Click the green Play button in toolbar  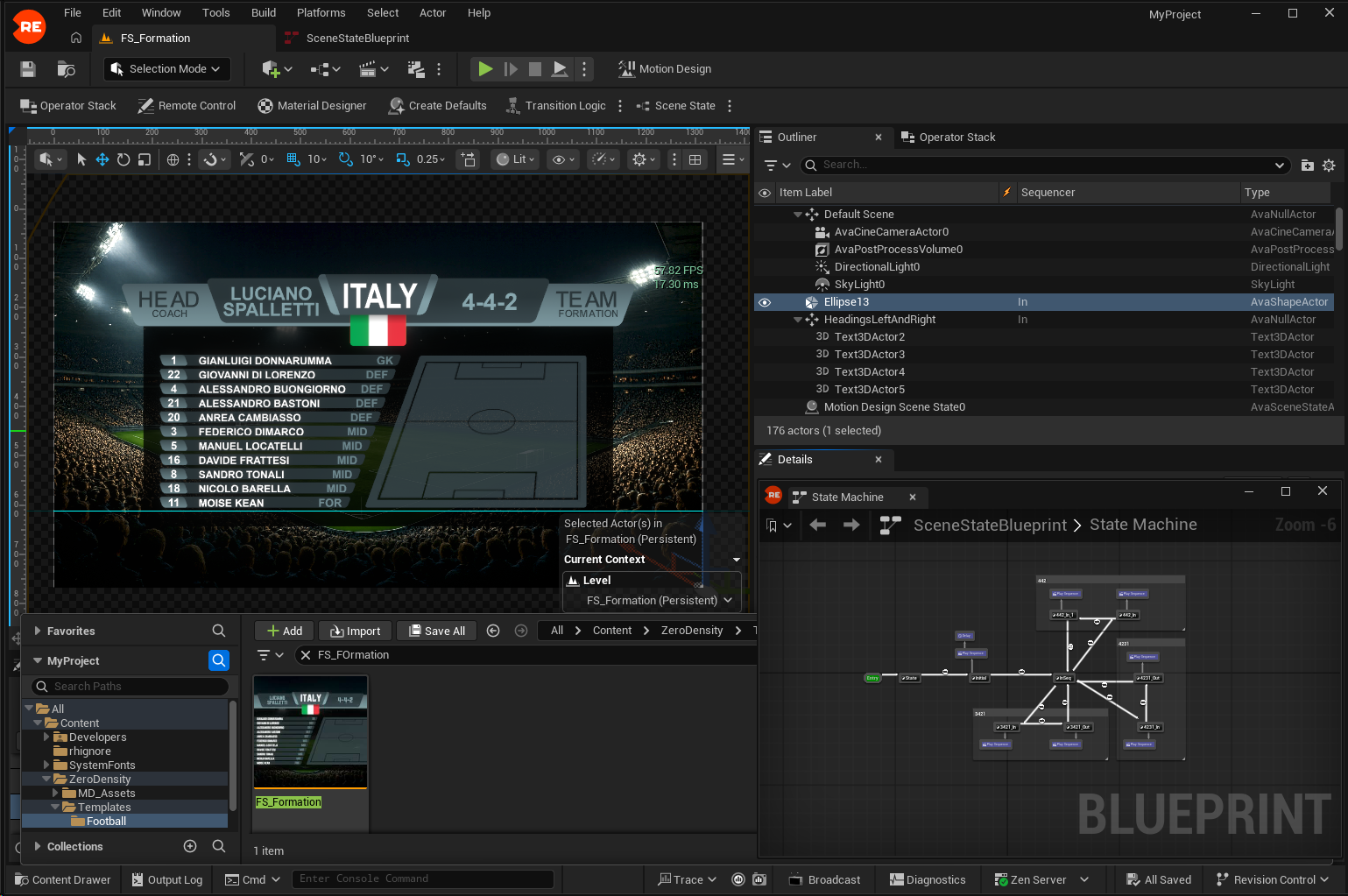[484, 69]
